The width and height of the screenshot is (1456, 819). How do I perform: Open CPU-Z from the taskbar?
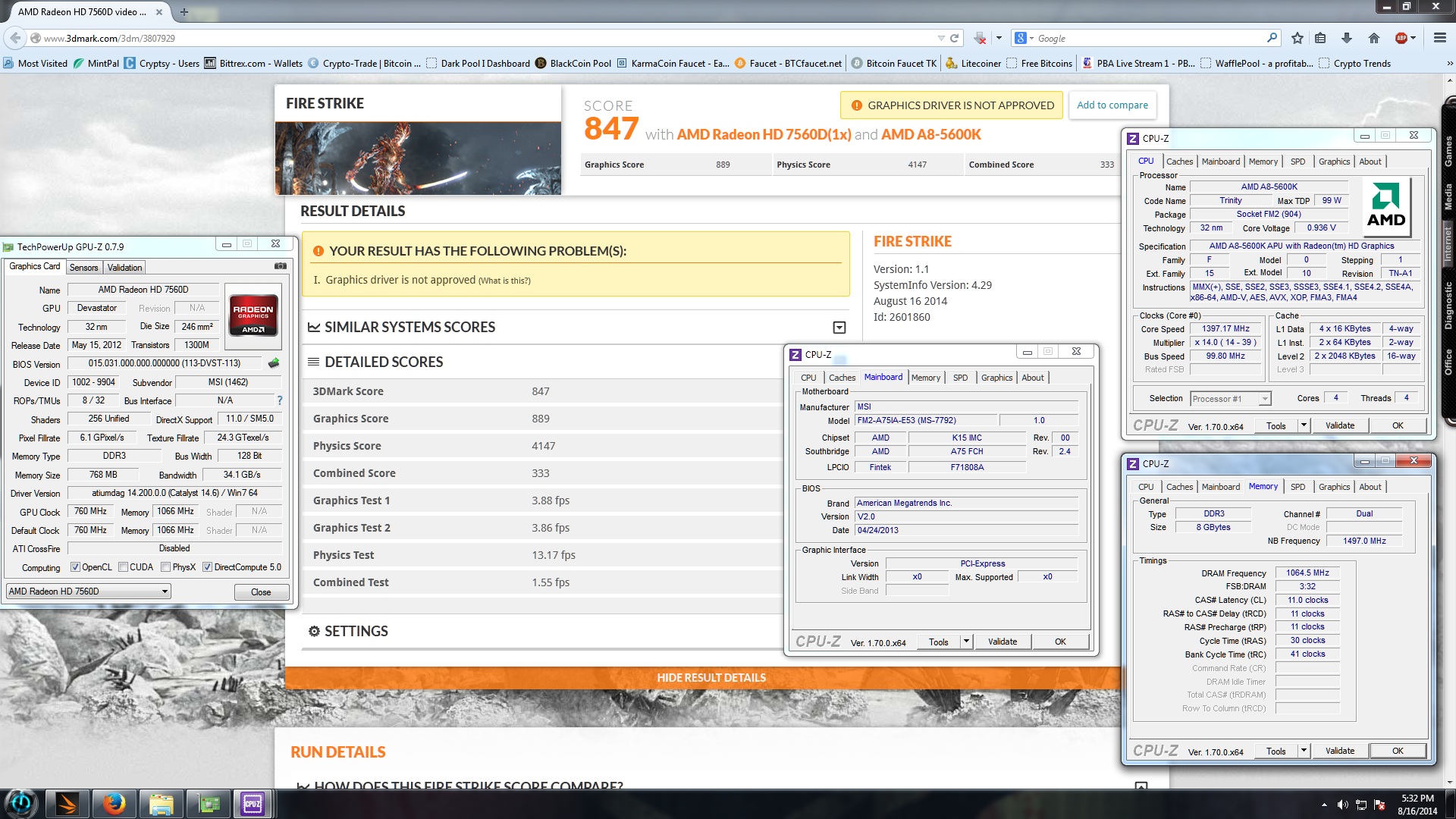(253, 804)
